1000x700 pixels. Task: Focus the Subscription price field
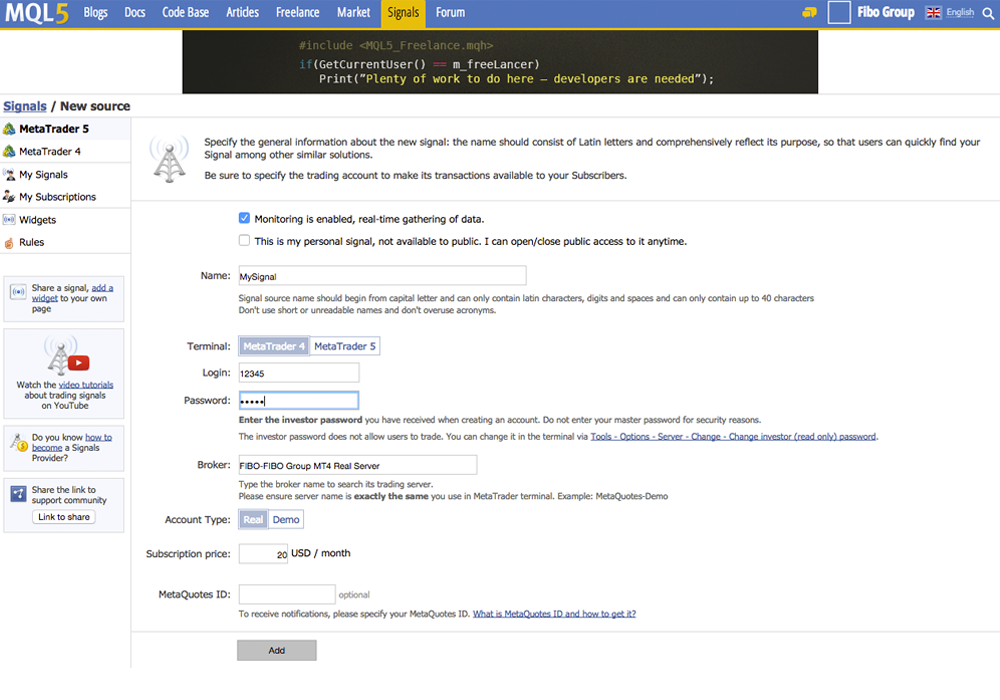(x=263, y=553)
